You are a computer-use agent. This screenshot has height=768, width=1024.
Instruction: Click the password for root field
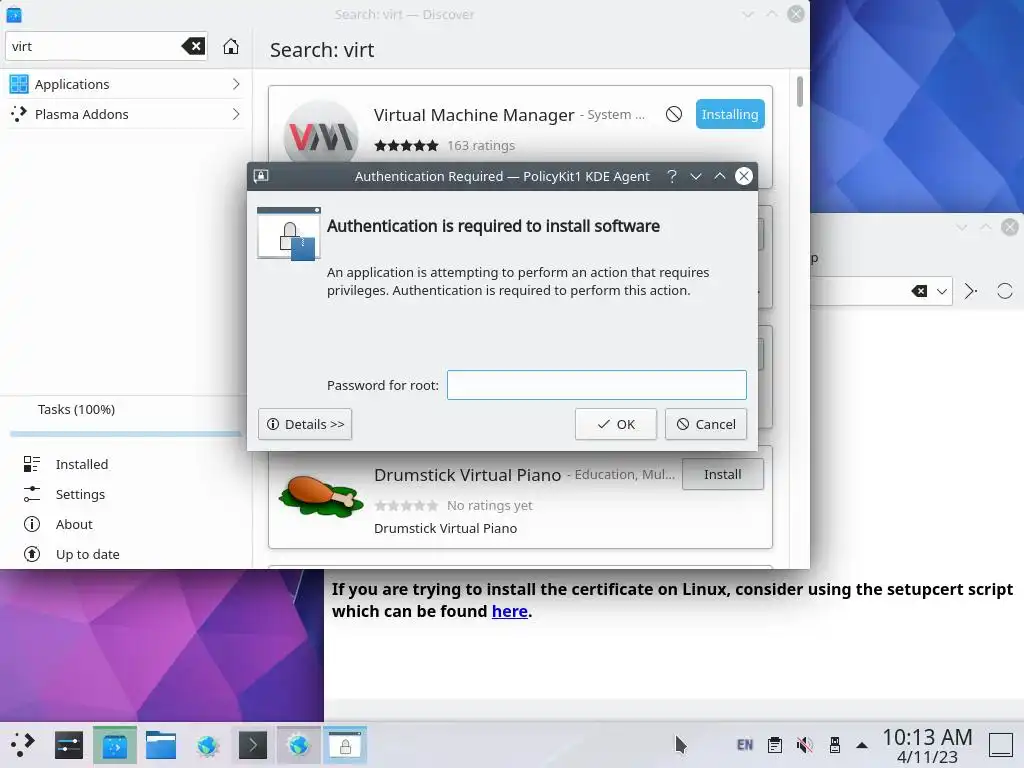[x=596, y=385]
